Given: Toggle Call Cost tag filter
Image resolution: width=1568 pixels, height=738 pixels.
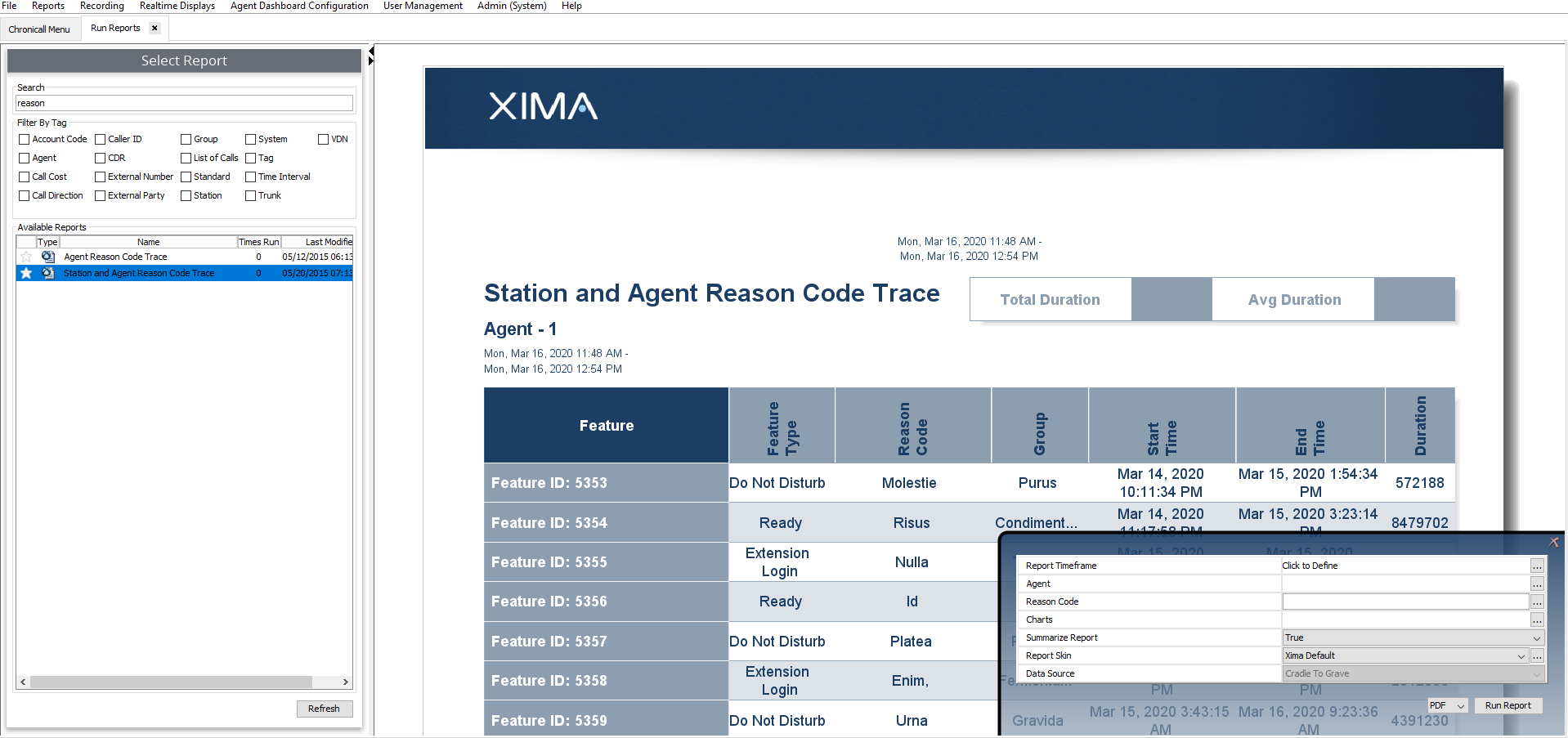Looking at the screenshot, I should click(25, 177).
